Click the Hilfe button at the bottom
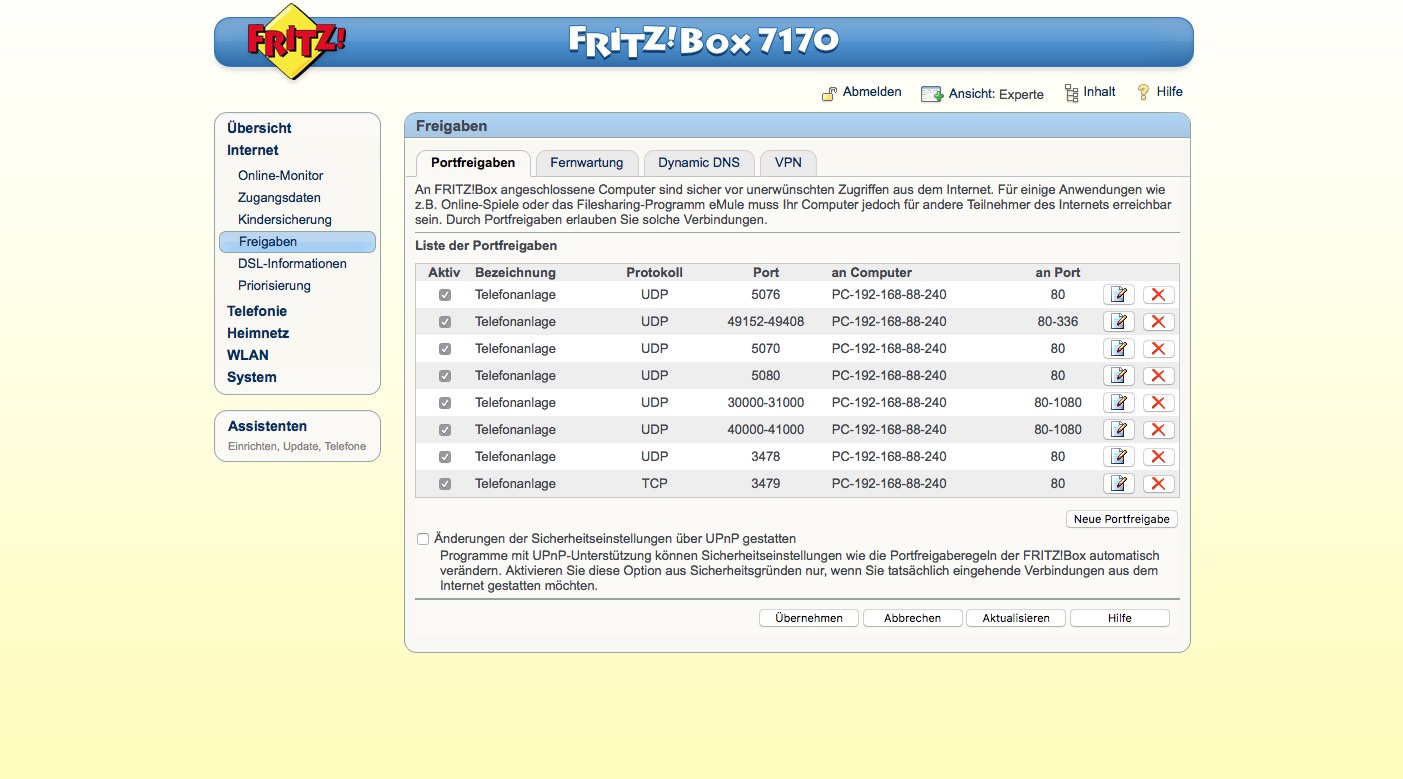This screenshot has width=1403, height=779. (1120, 618)
